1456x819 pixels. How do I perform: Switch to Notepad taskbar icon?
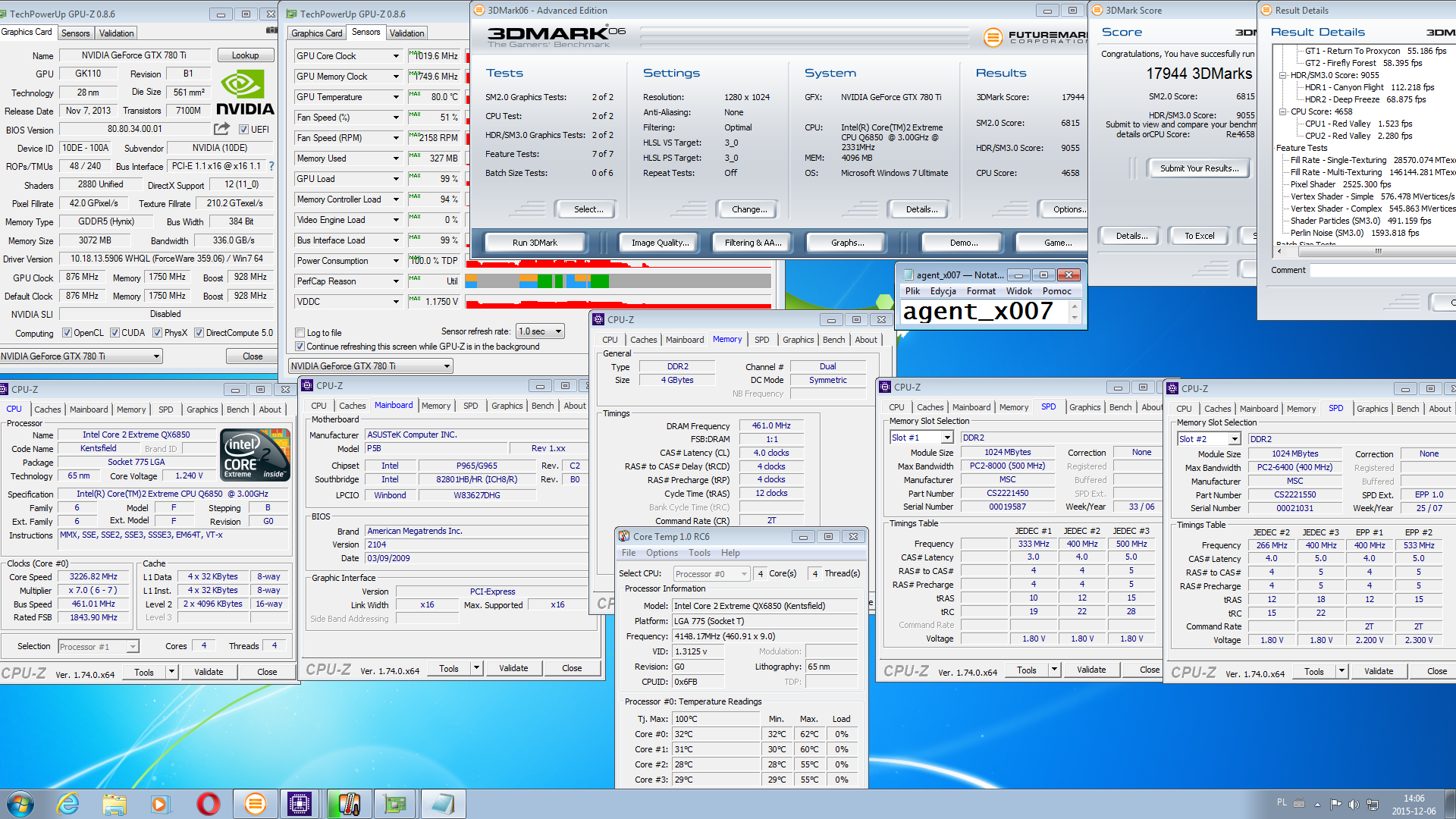point(442,804)
